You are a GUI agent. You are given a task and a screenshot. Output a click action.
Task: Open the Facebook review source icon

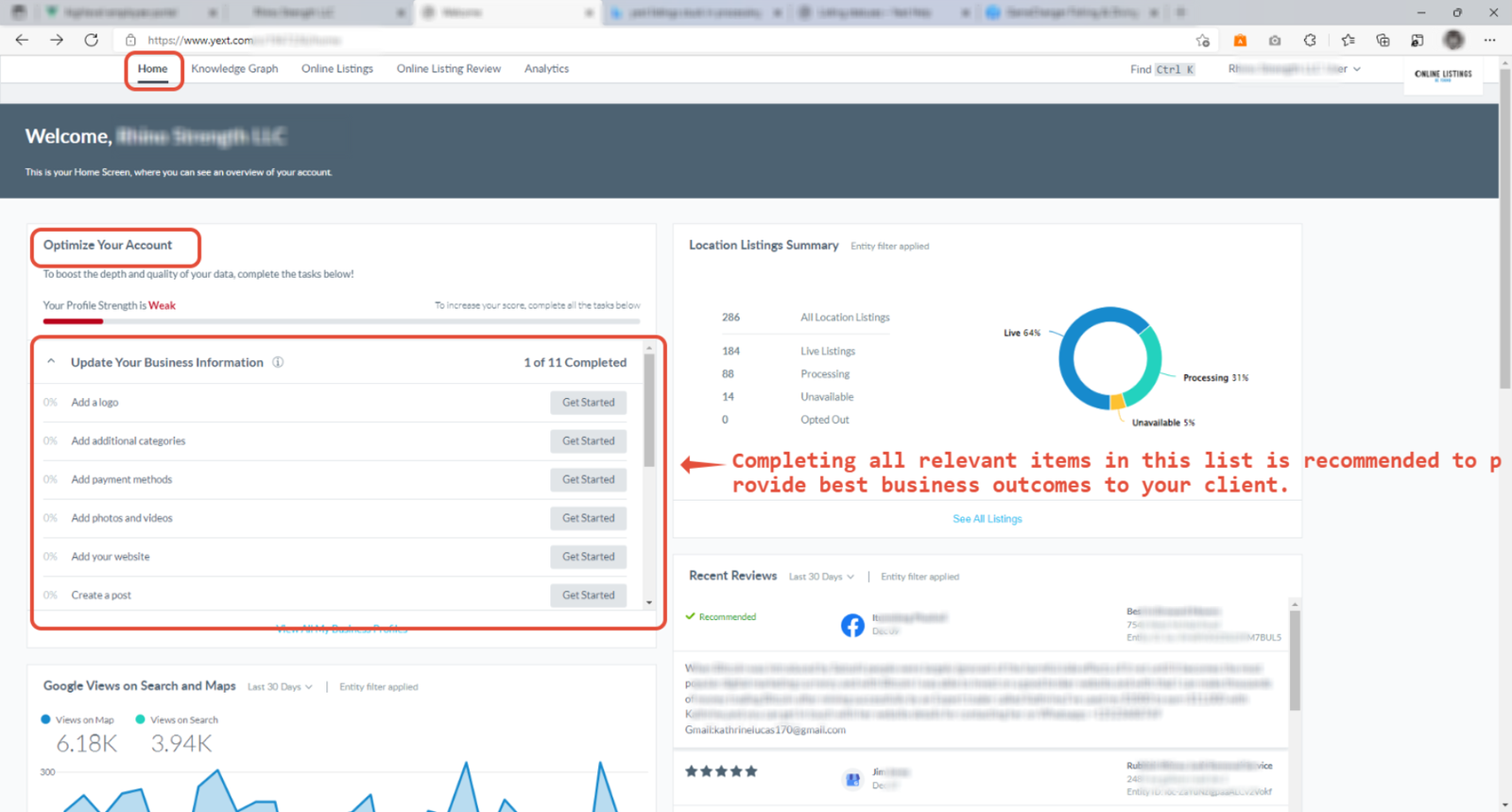pyautogui.click(x=852, y=625)
